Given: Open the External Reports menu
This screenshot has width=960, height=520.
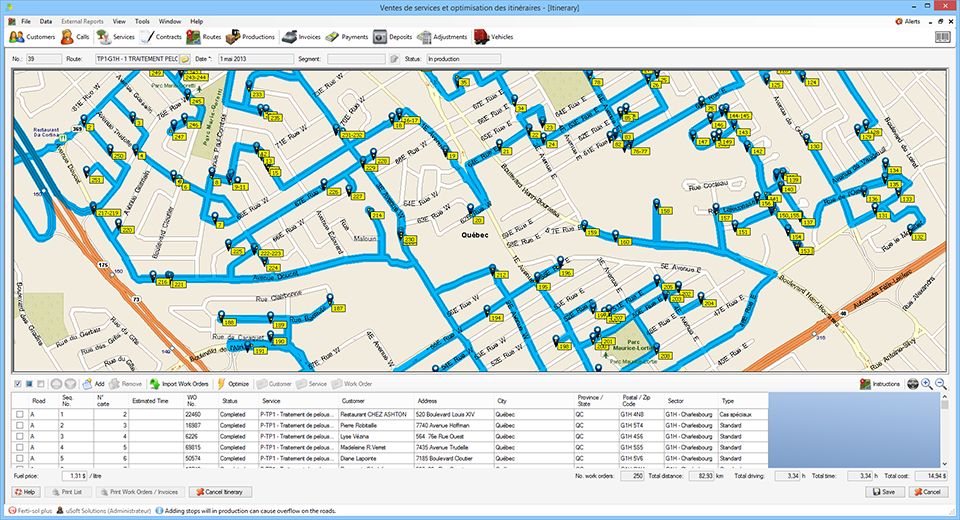Looking at the screenshot, I should [x=82, y=20].
